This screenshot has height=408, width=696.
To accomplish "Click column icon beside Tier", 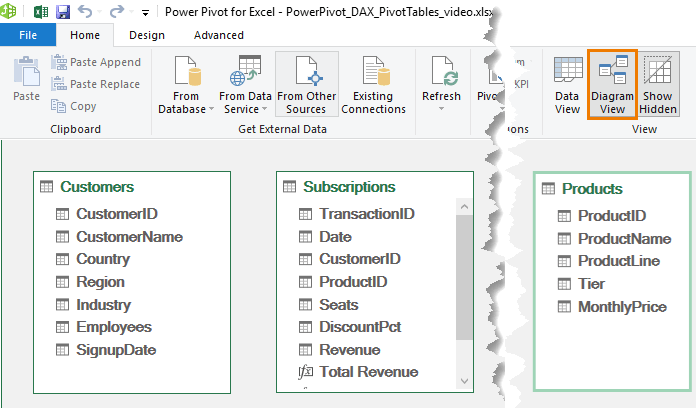I will pyautogui.click(x=564, y=284).
